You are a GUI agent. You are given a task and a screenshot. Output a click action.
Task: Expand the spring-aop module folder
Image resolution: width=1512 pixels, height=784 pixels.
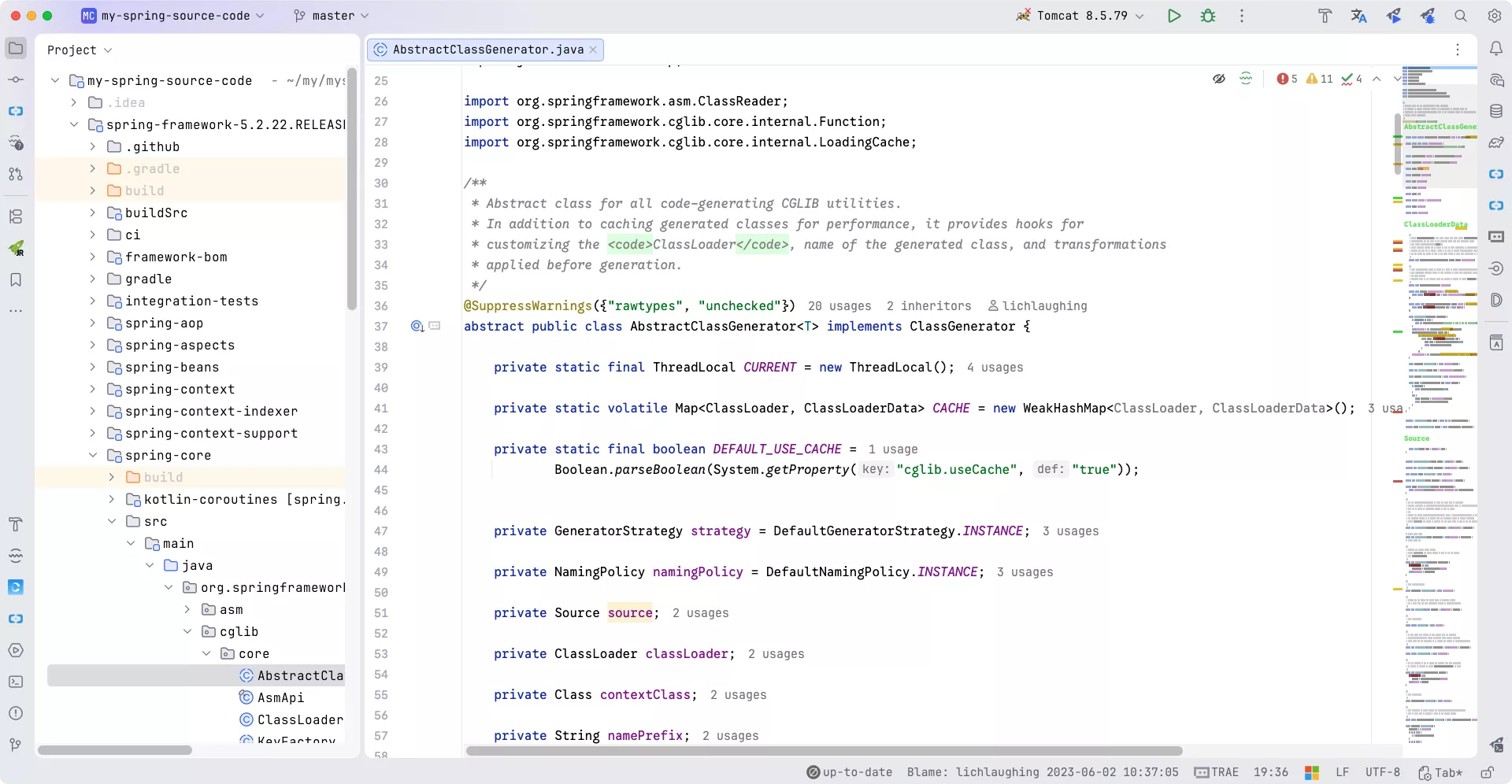93,324
